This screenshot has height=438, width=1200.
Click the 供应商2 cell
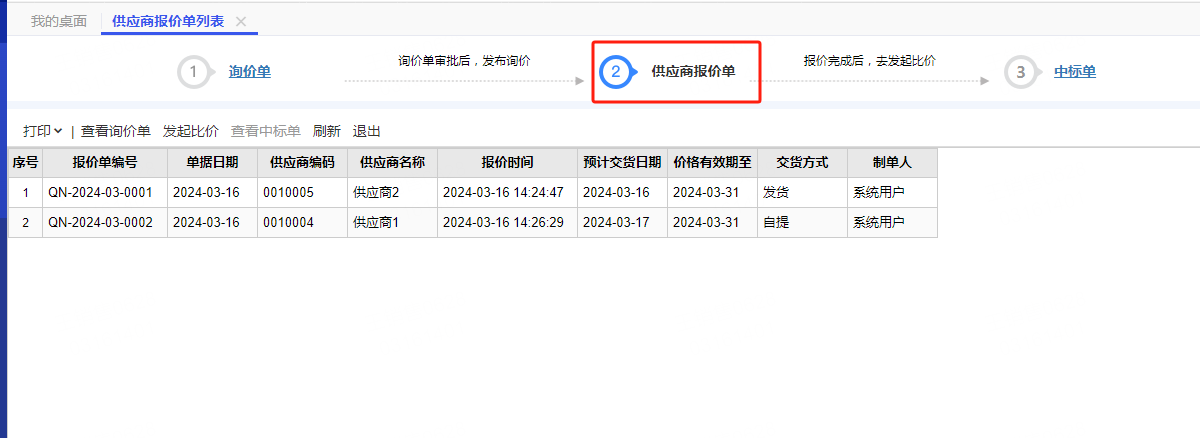392,192
